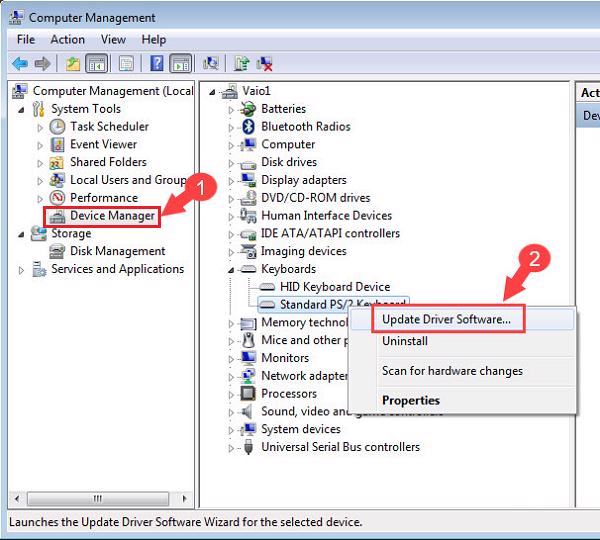Choose Update Driver Software from context menu
Image resolution: width=600 pixels, height=540 pixels.
(462, 319)
